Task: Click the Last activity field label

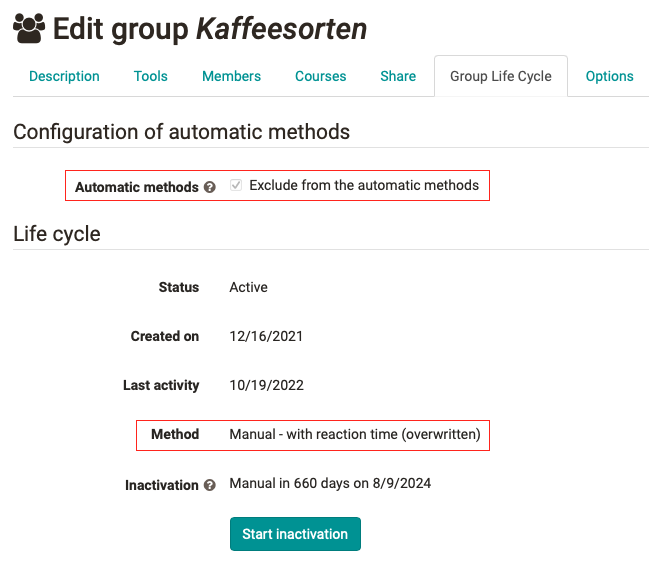Action: pyautogui.click(x=161, y=385)
